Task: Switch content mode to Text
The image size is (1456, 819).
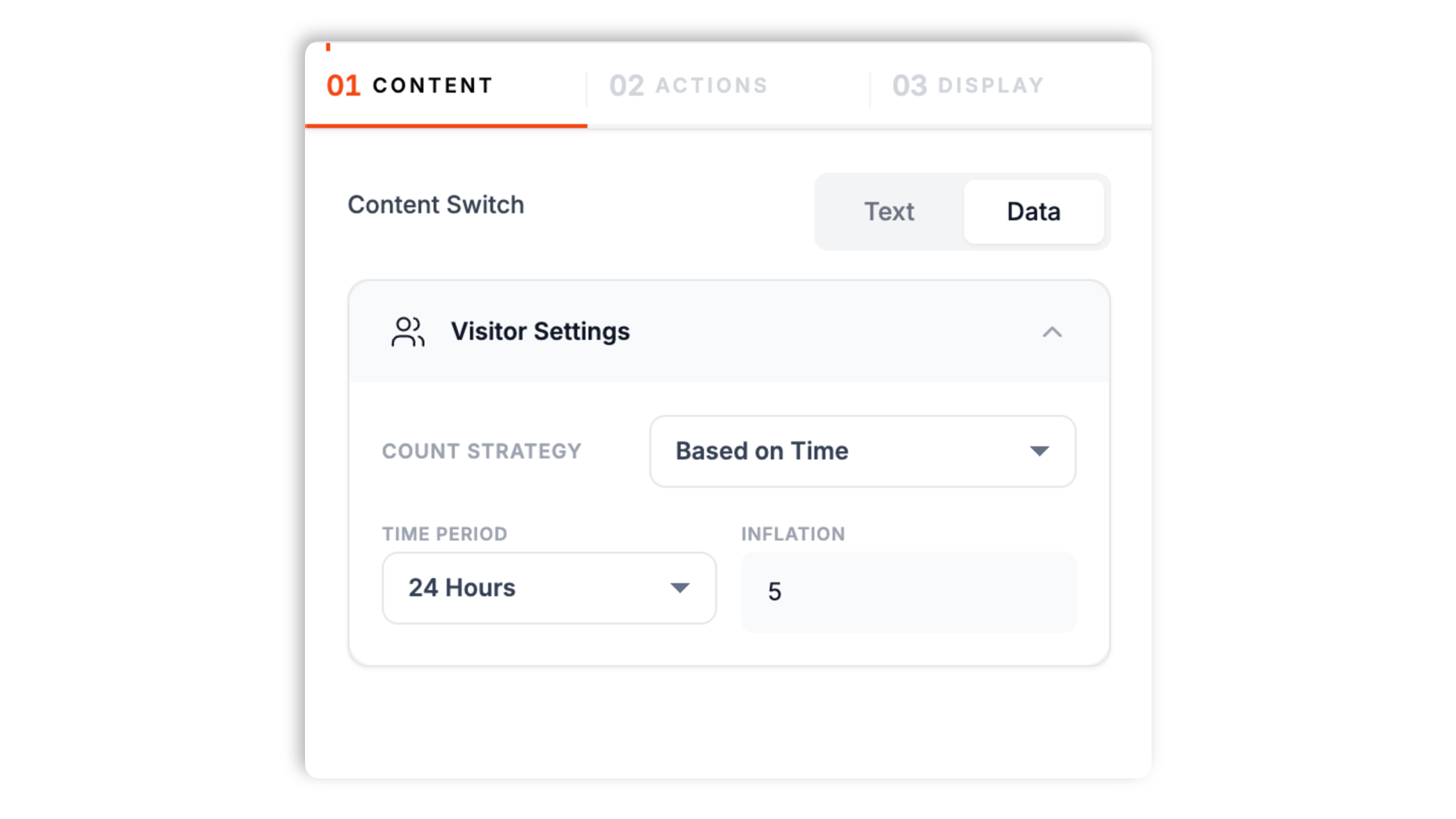Action: [x=889, y=212]
